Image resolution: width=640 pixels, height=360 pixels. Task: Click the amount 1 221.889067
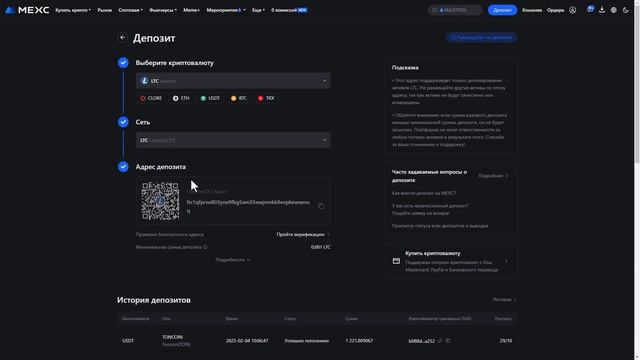359,340
